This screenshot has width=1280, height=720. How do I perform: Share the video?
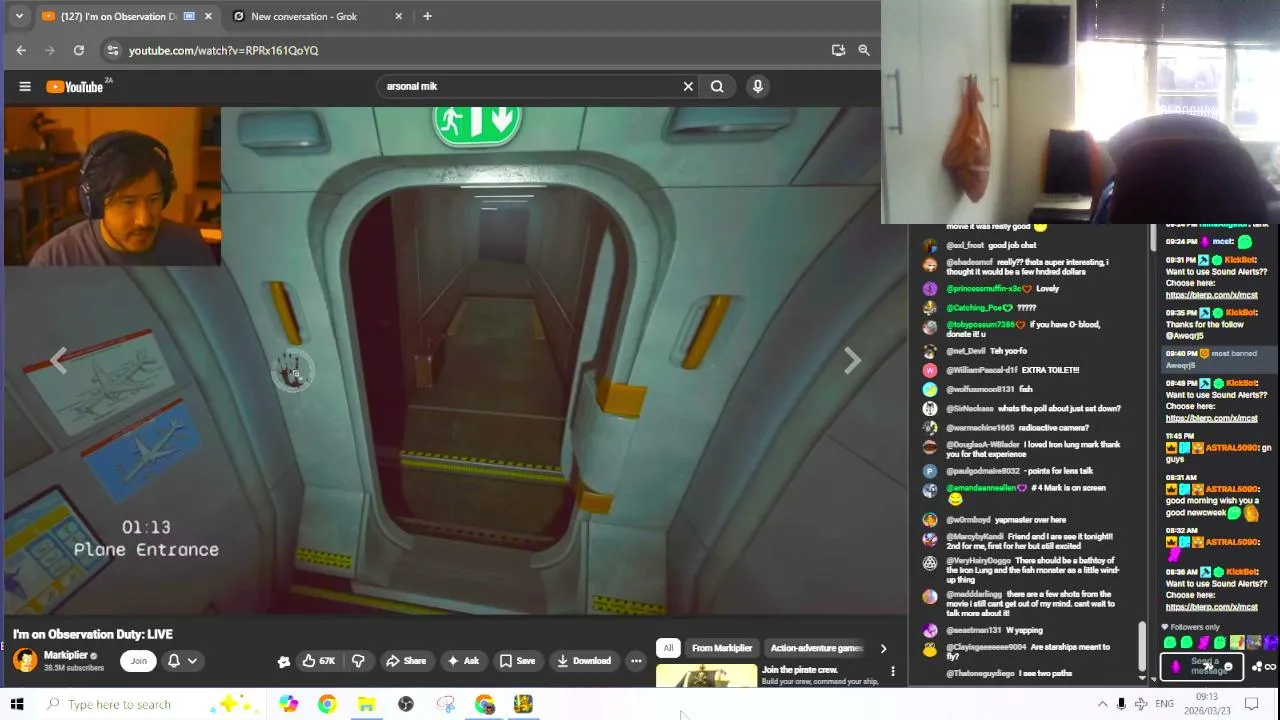coord(406,661)
